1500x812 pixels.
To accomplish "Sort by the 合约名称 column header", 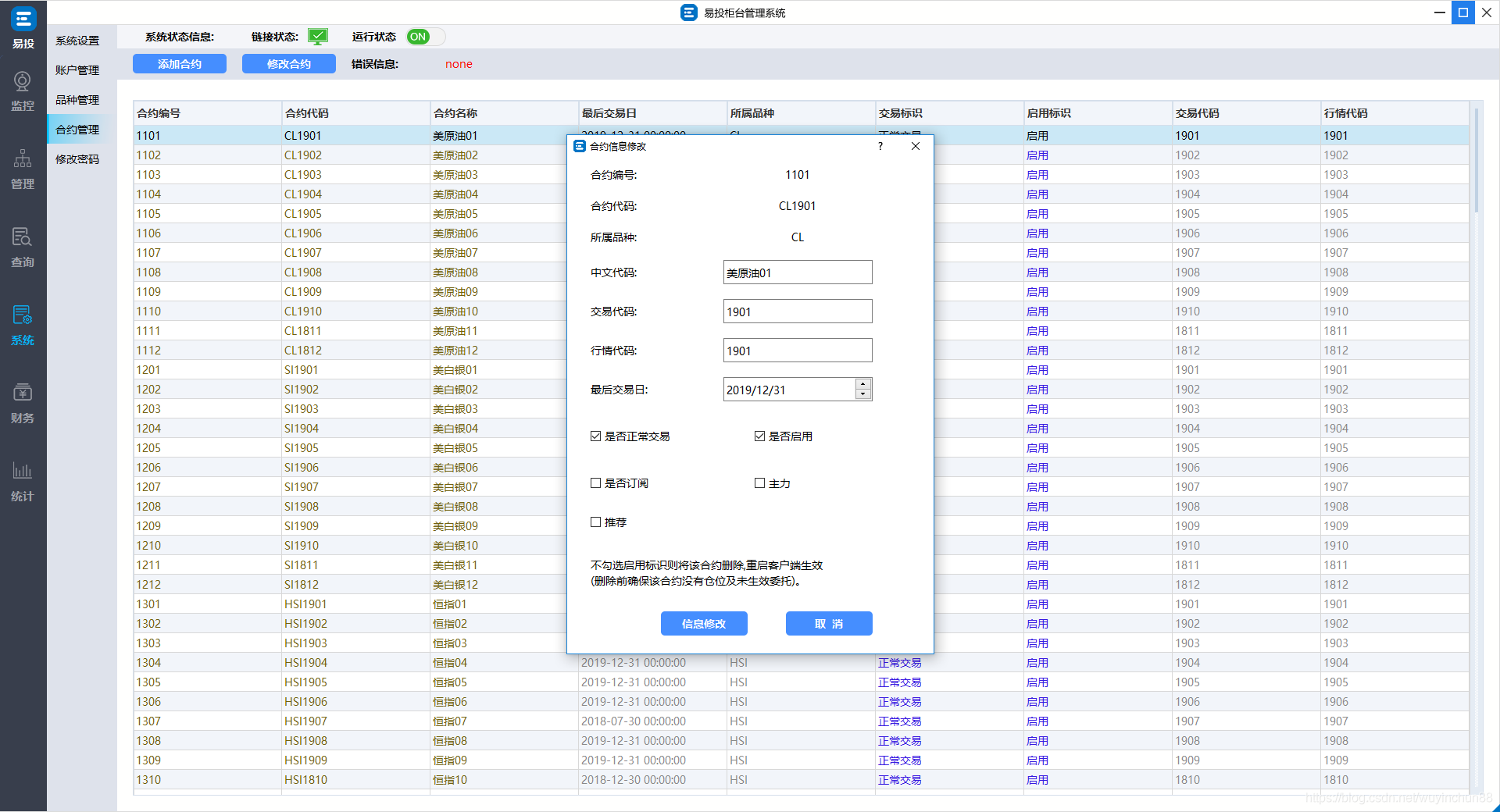I will [504, 113].
